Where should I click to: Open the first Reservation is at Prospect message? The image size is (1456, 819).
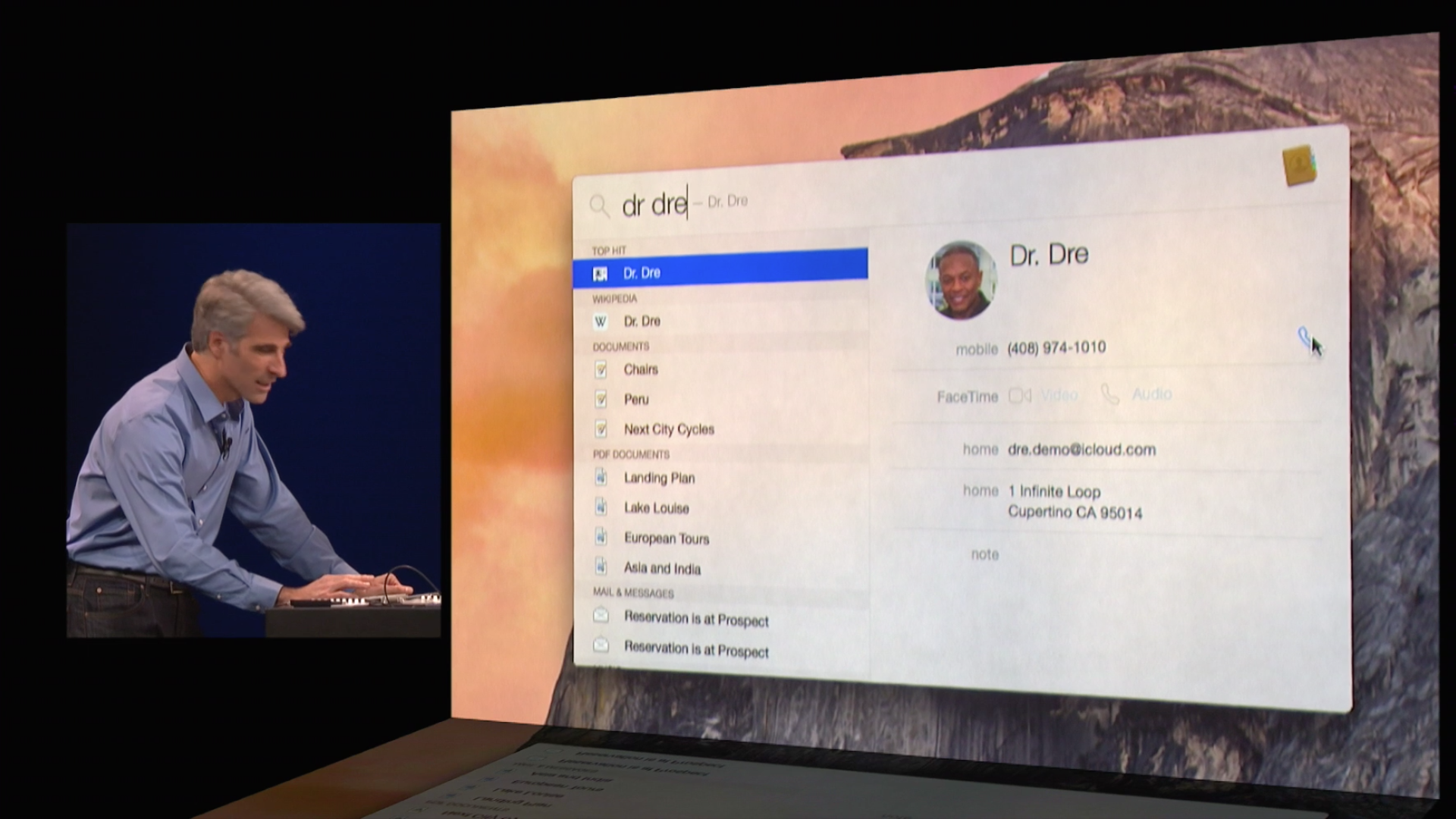[720, 619]
